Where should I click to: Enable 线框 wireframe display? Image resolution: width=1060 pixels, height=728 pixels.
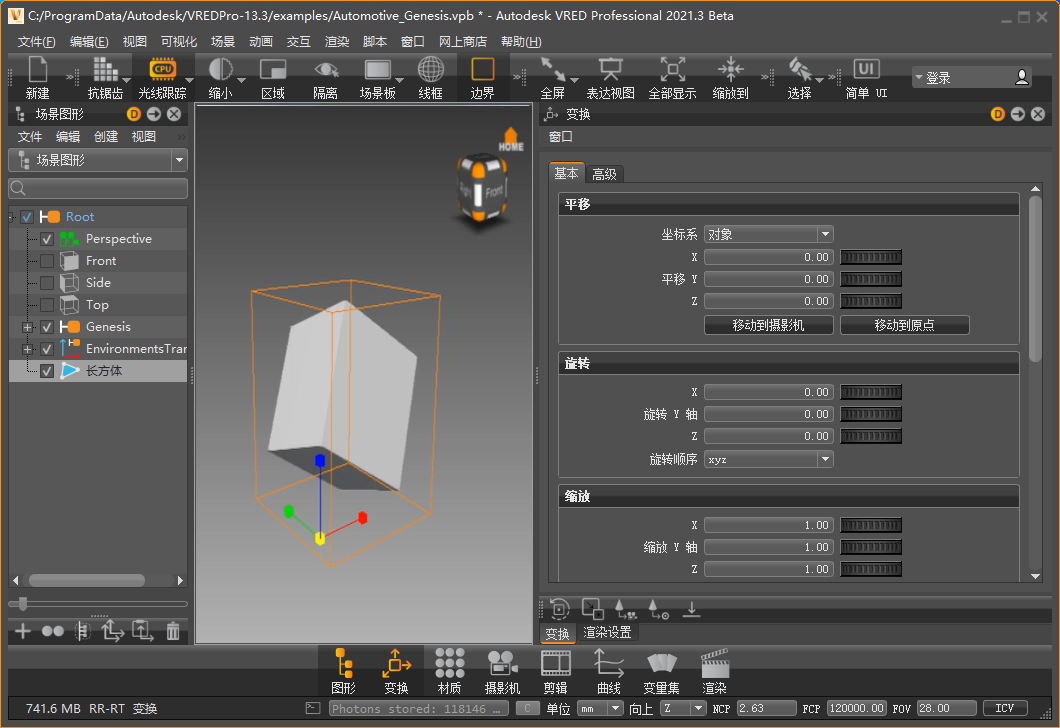click(431, 78)
